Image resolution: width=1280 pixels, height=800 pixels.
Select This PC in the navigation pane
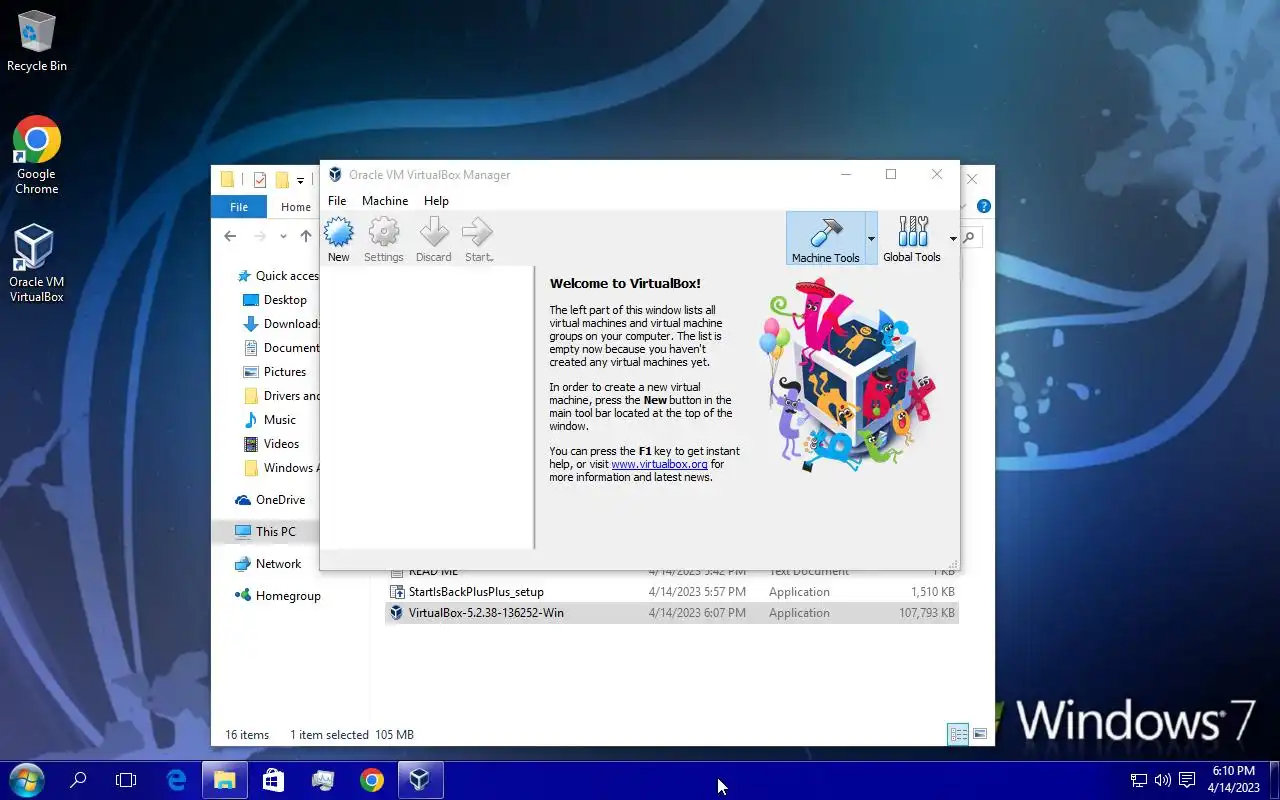[x=266, y=532]
